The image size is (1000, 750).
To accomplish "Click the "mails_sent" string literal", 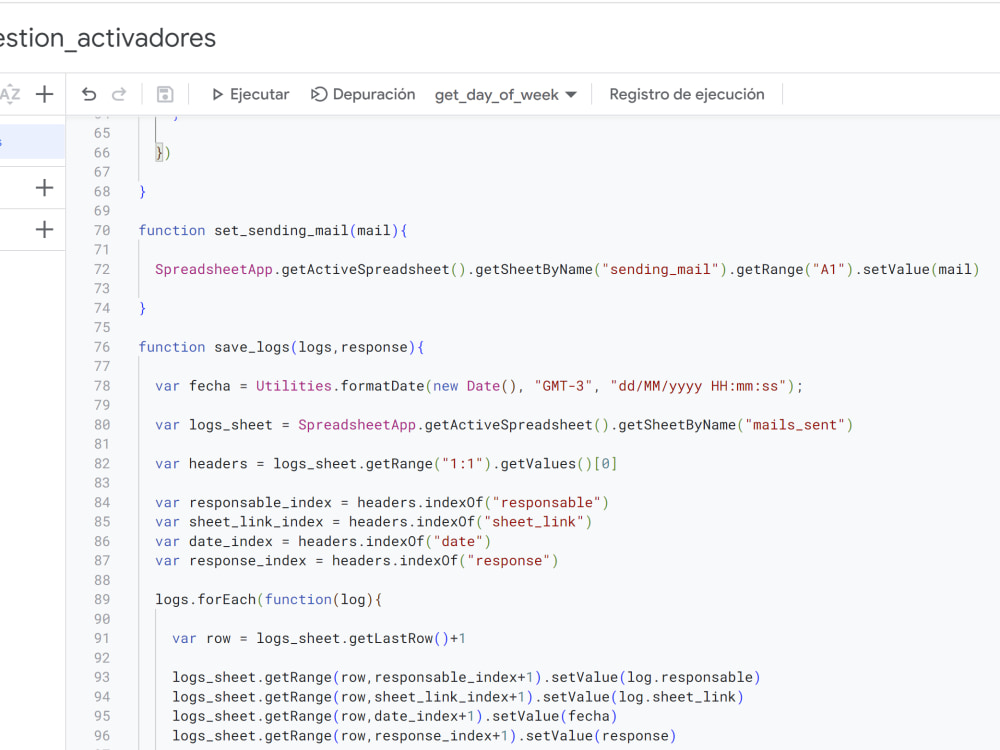I will [x=795, y=425].
